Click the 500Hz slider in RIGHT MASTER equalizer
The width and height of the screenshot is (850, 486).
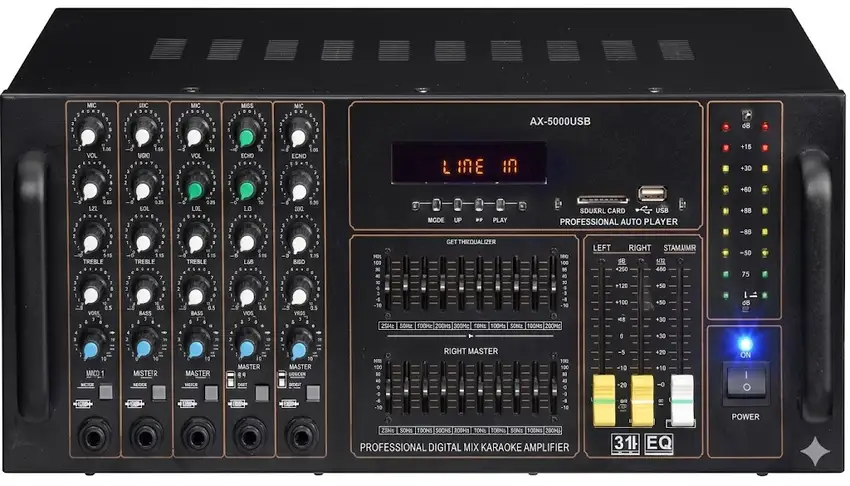coord(442,388)
